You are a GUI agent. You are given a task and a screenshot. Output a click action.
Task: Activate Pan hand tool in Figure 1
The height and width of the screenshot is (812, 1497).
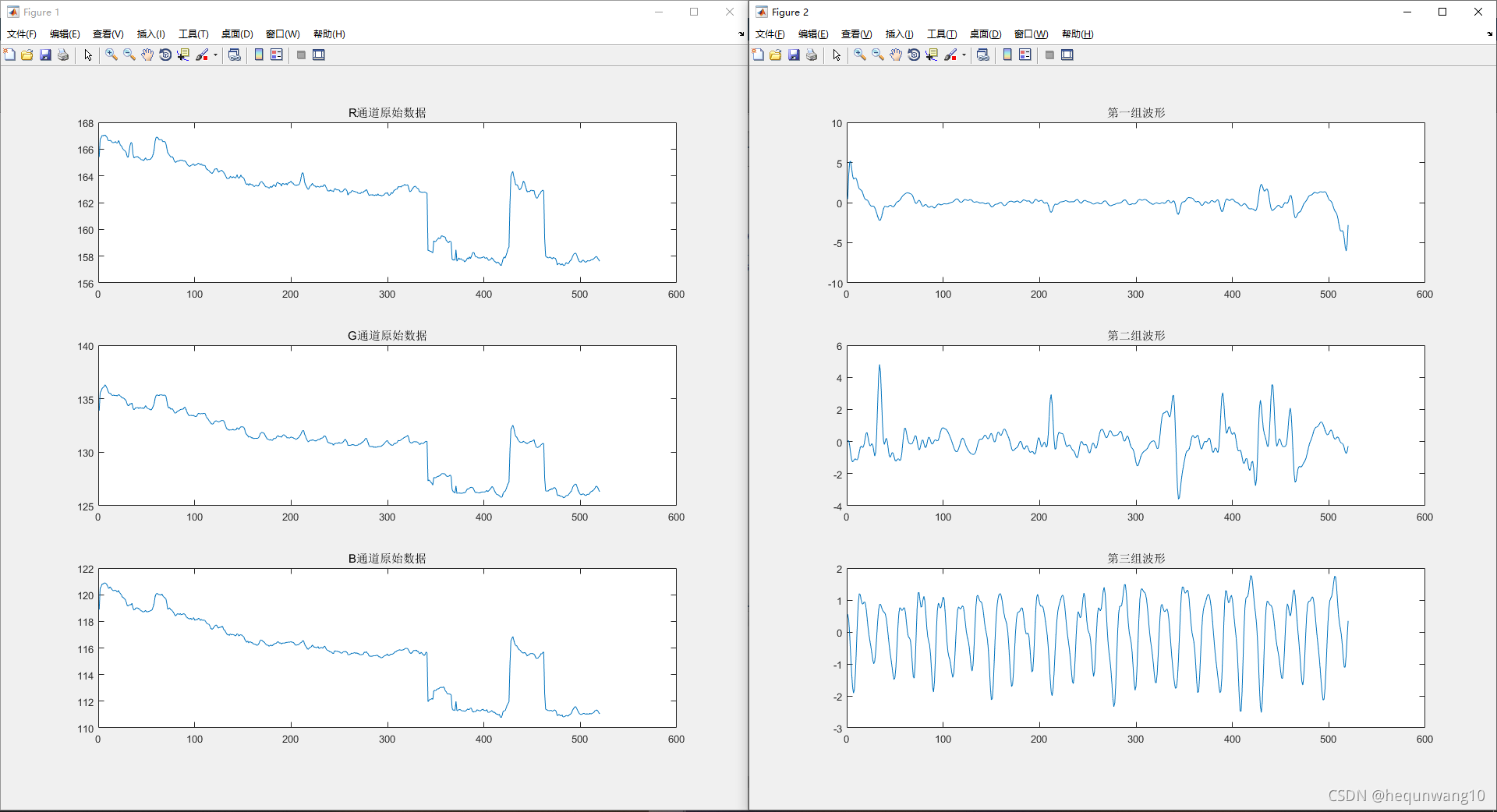147,55
